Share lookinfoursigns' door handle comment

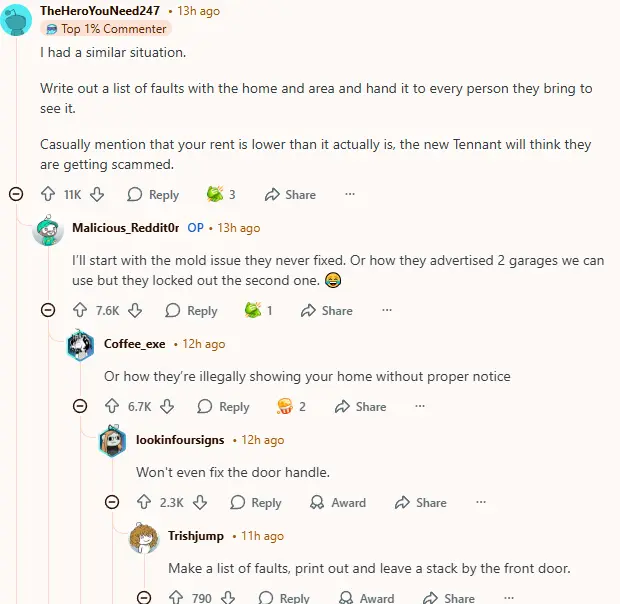click(x=421, y=503)
